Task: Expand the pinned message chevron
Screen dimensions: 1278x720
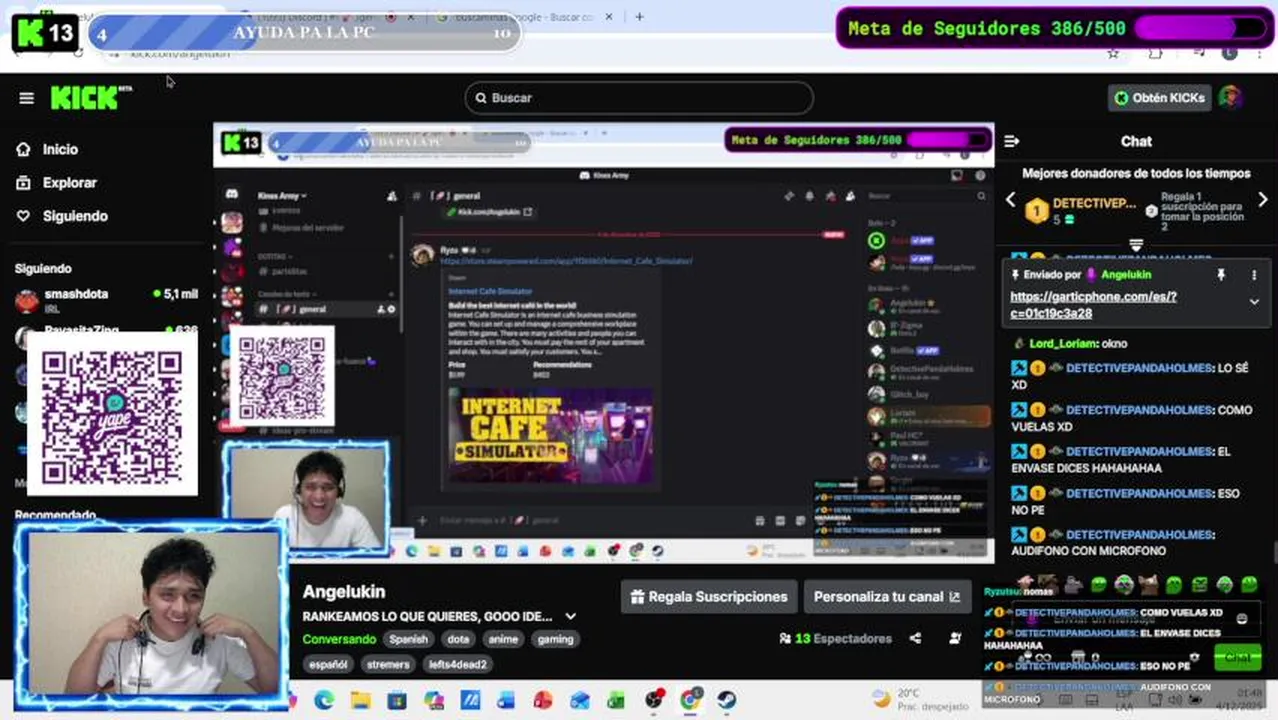Action: [x=1254, y=301]
